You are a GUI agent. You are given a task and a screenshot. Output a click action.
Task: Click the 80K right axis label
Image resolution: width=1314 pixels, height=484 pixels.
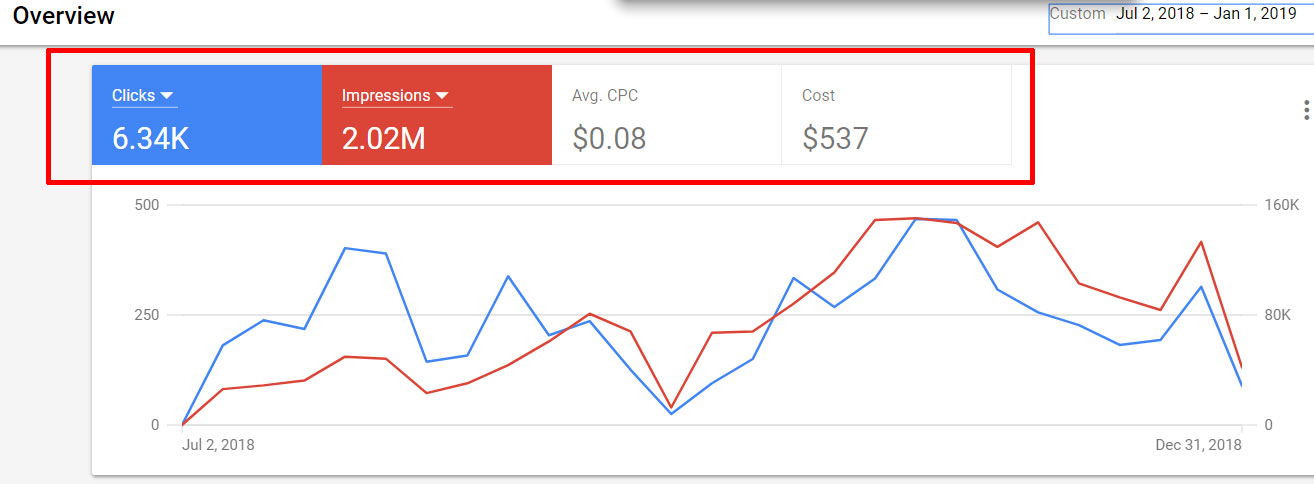[x=1277, y=315]
